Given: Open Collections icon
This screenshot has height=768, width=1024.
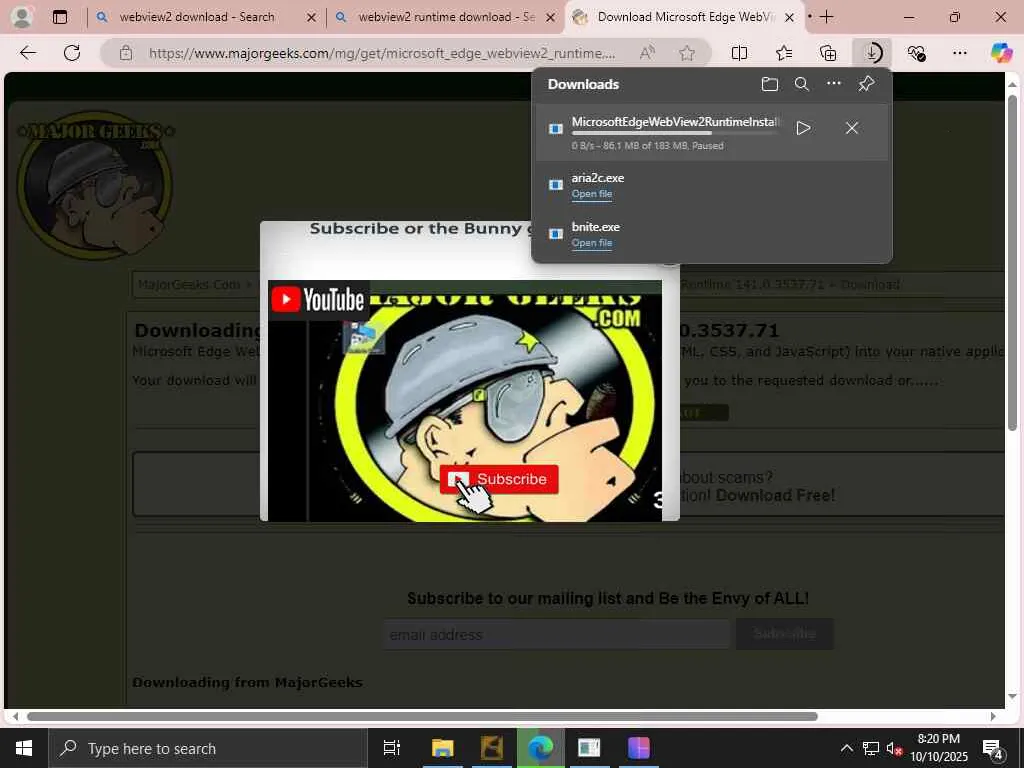Looking at the screenshot, I should pos(827,53).
